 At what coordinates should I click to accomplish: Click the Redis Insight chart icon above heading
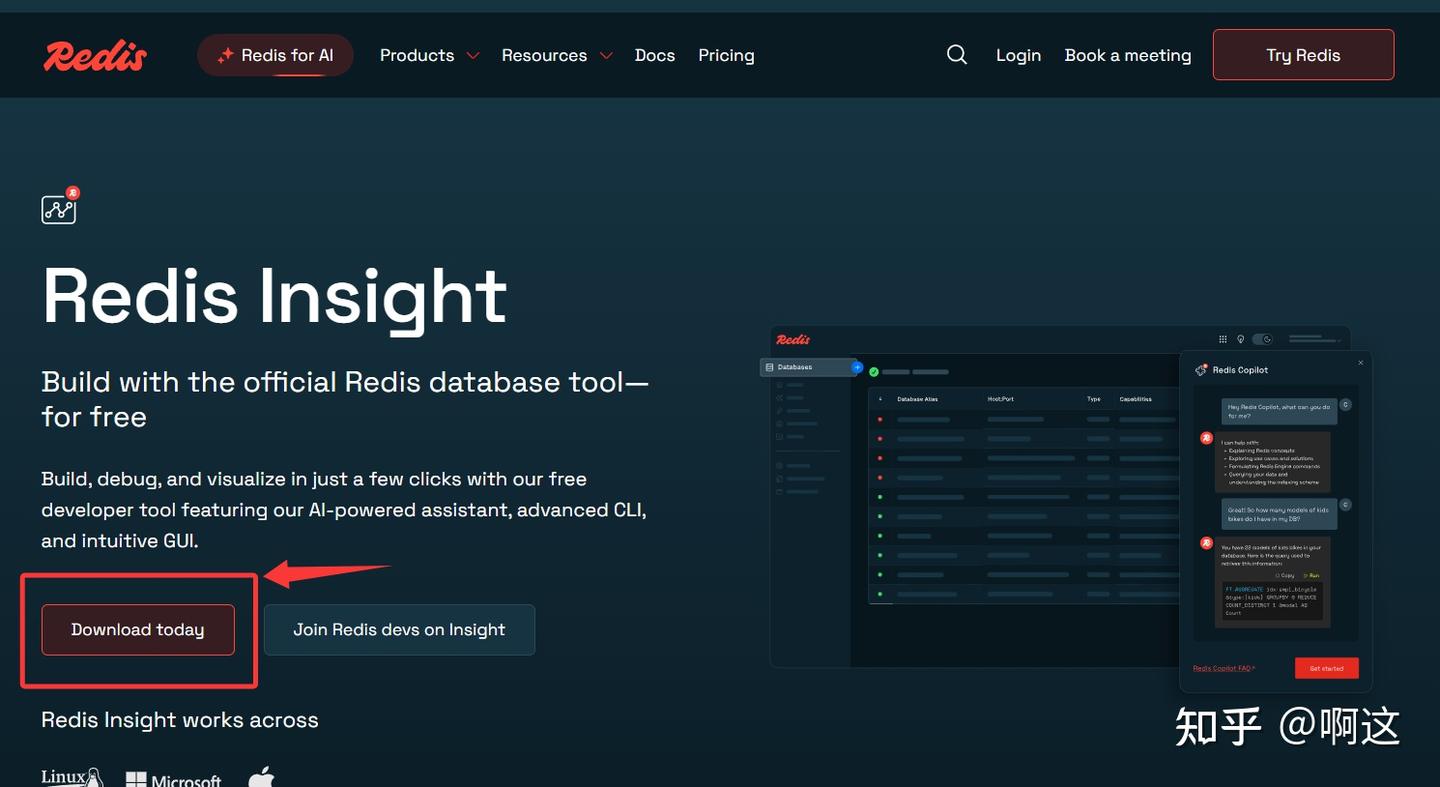(60, 205)
